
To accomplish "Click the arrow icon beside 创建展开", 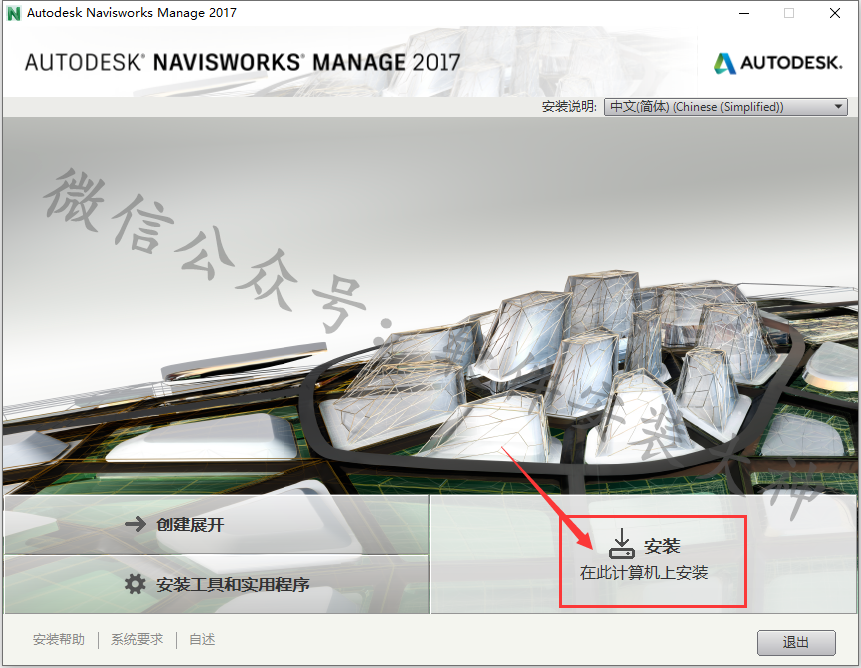I will 135,524.
